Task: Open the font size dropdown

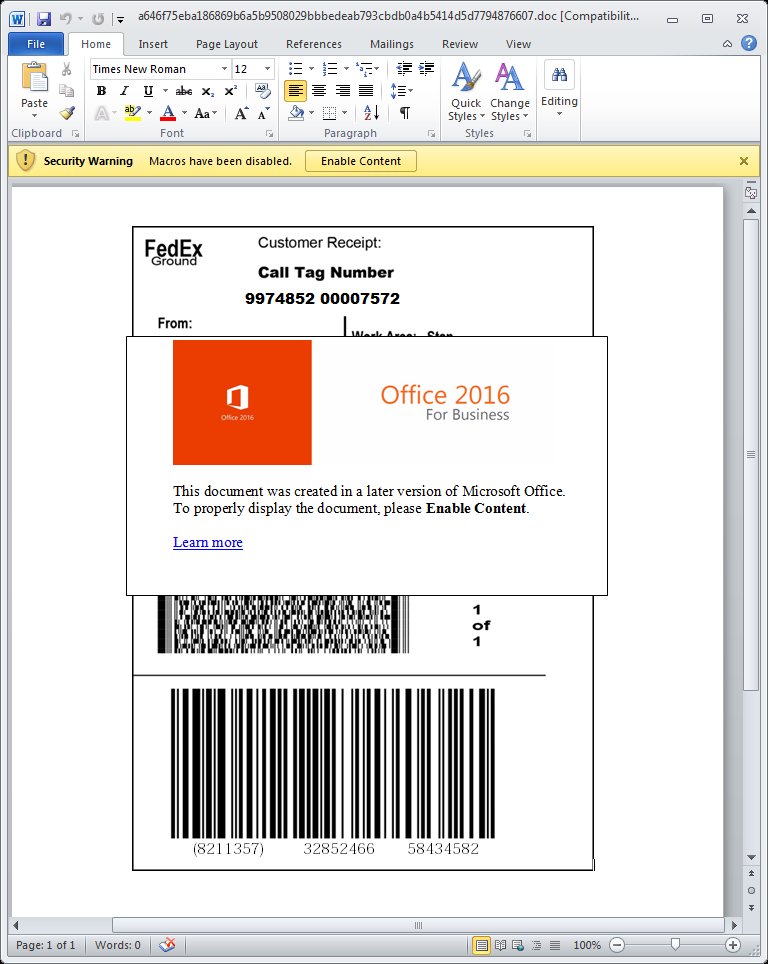Action: pos(267,69)
